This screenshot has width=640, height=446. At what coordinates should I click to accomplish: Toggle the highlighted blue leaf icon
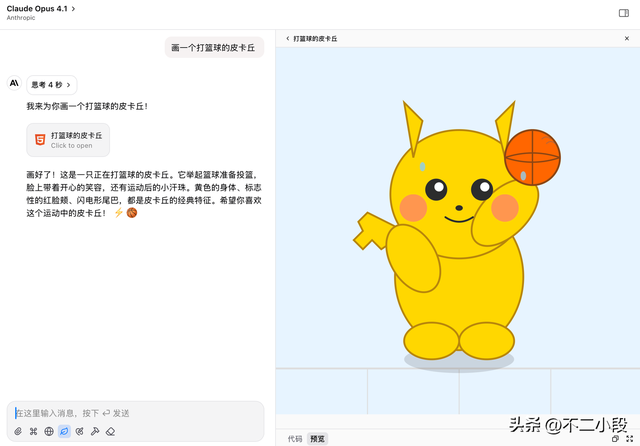pyautogui.click(x=64, y=431)
